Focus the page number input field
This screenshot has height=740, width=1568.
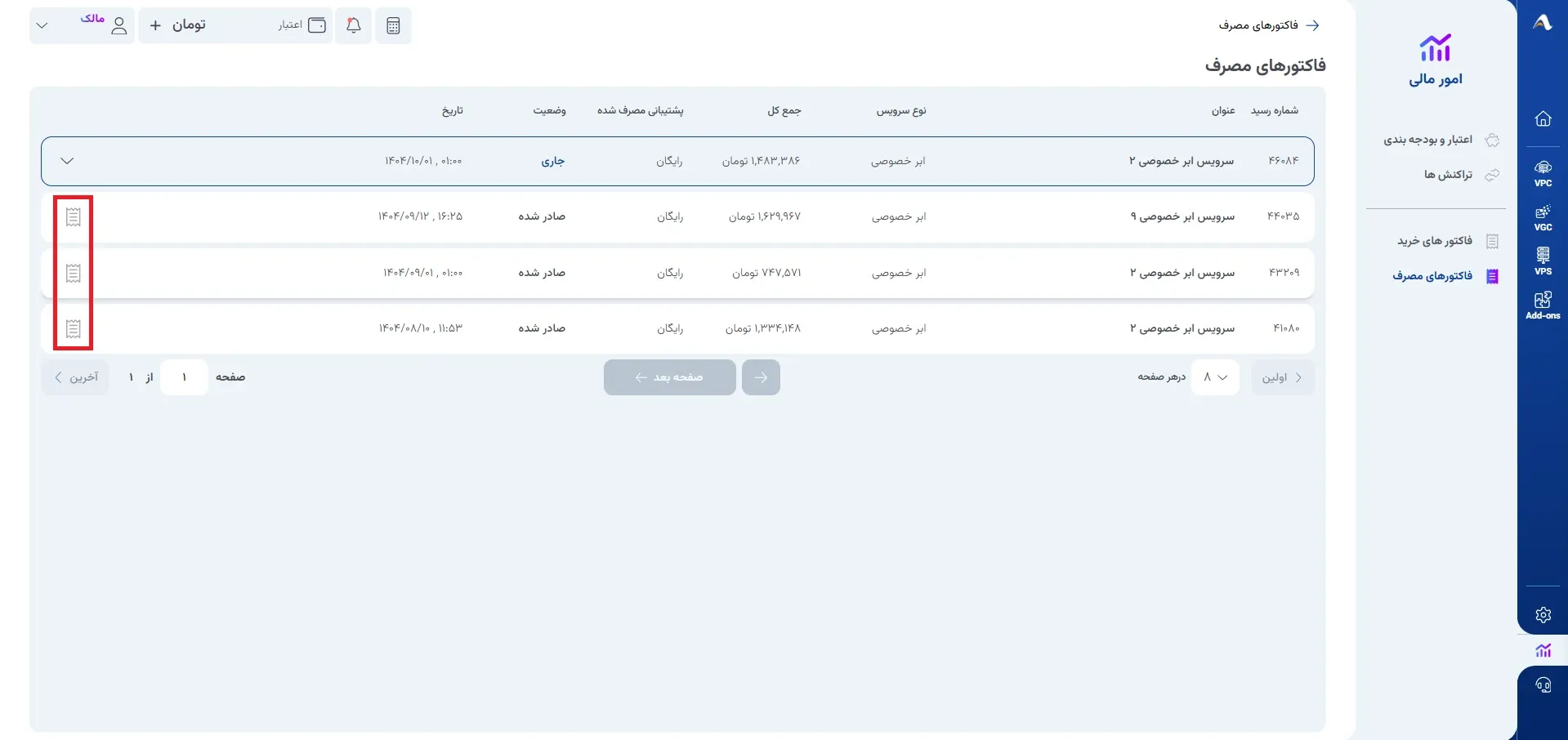click(184, 377)
